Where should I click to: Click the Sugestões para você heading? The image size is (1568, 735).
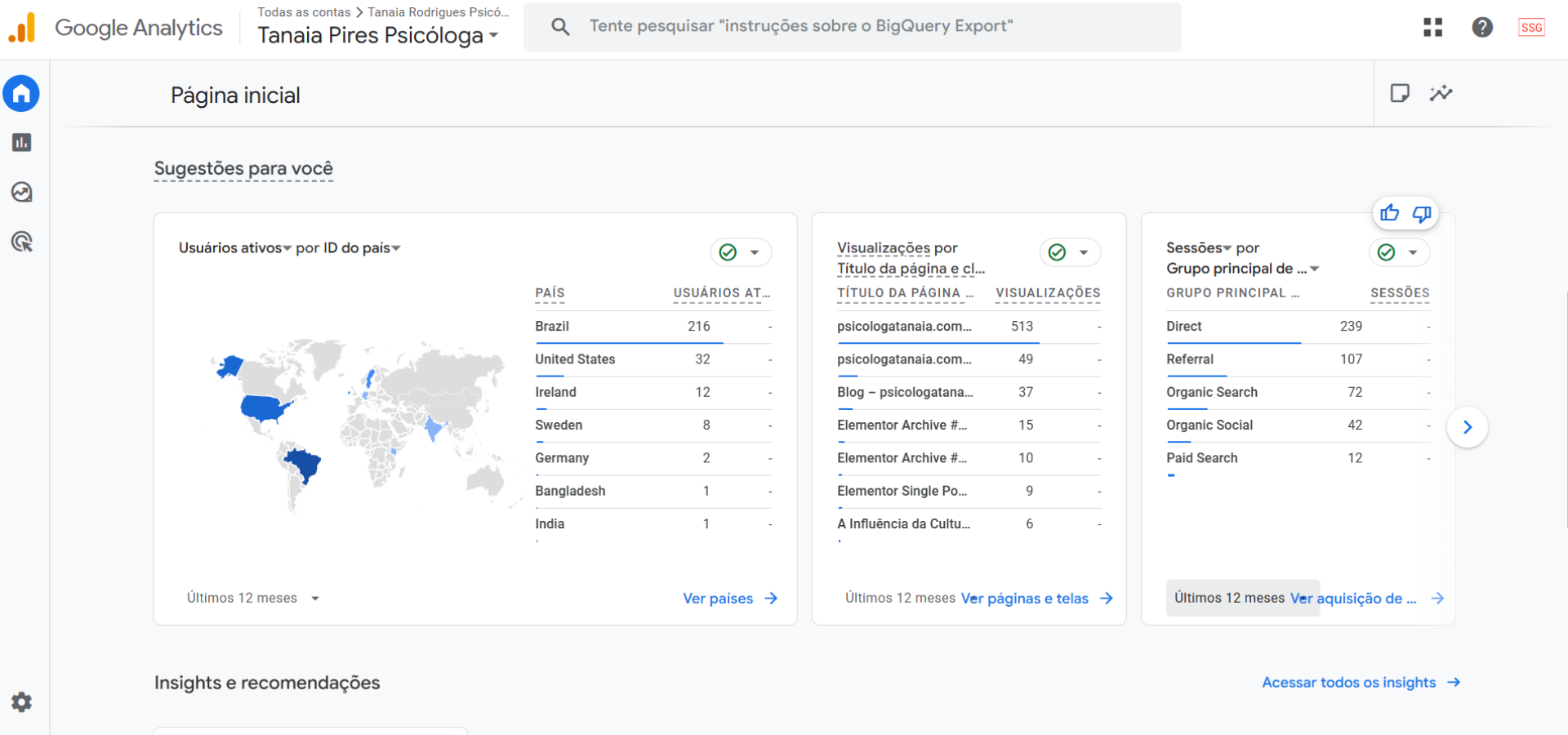tap(243, 168)
